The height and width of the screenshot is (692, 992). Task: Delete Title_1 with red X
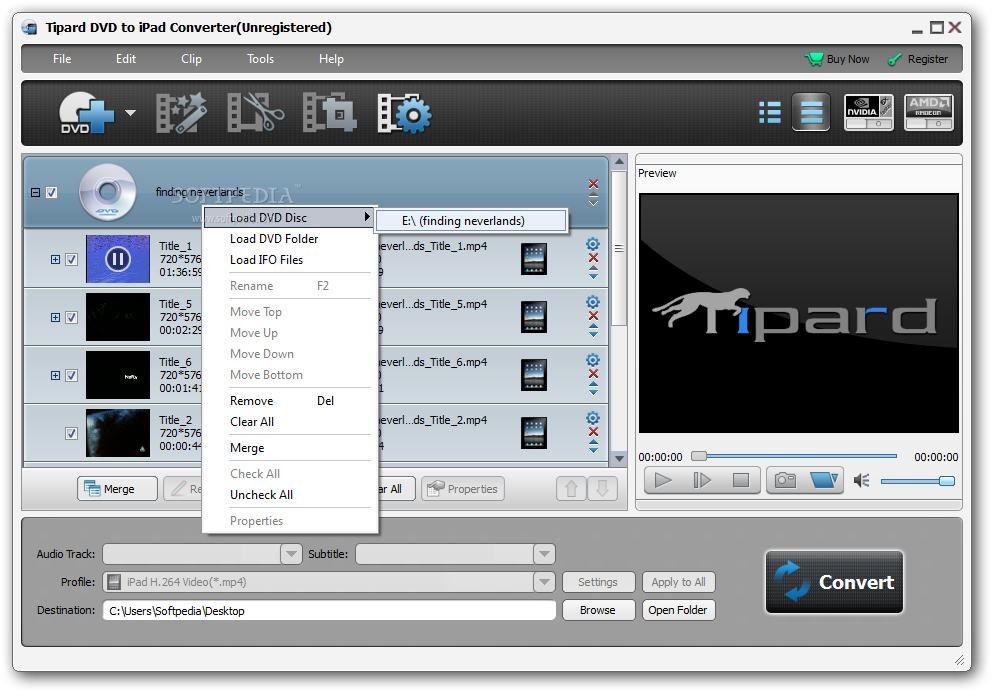[593, 257]
